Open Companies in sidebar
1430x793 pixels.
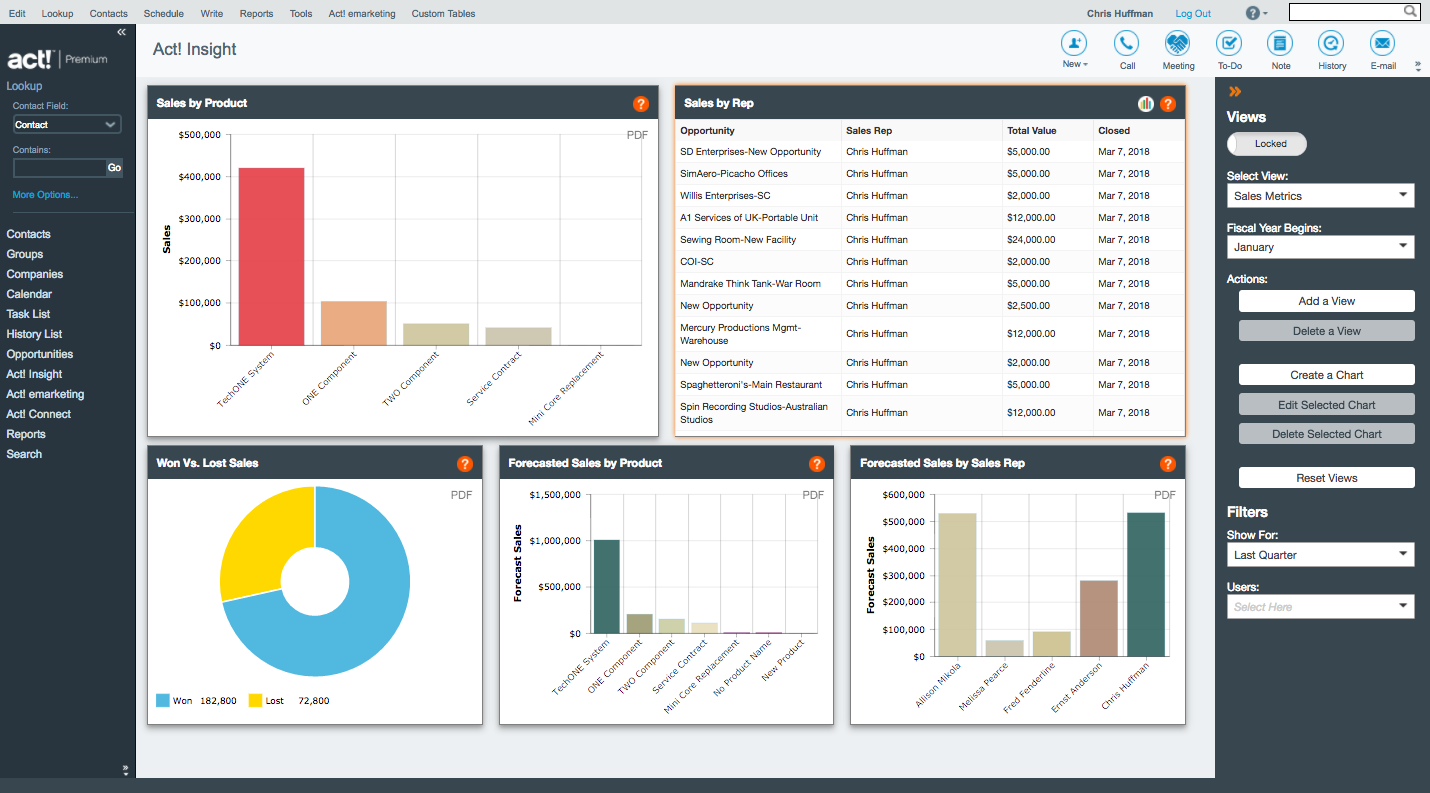click(35, 274)
